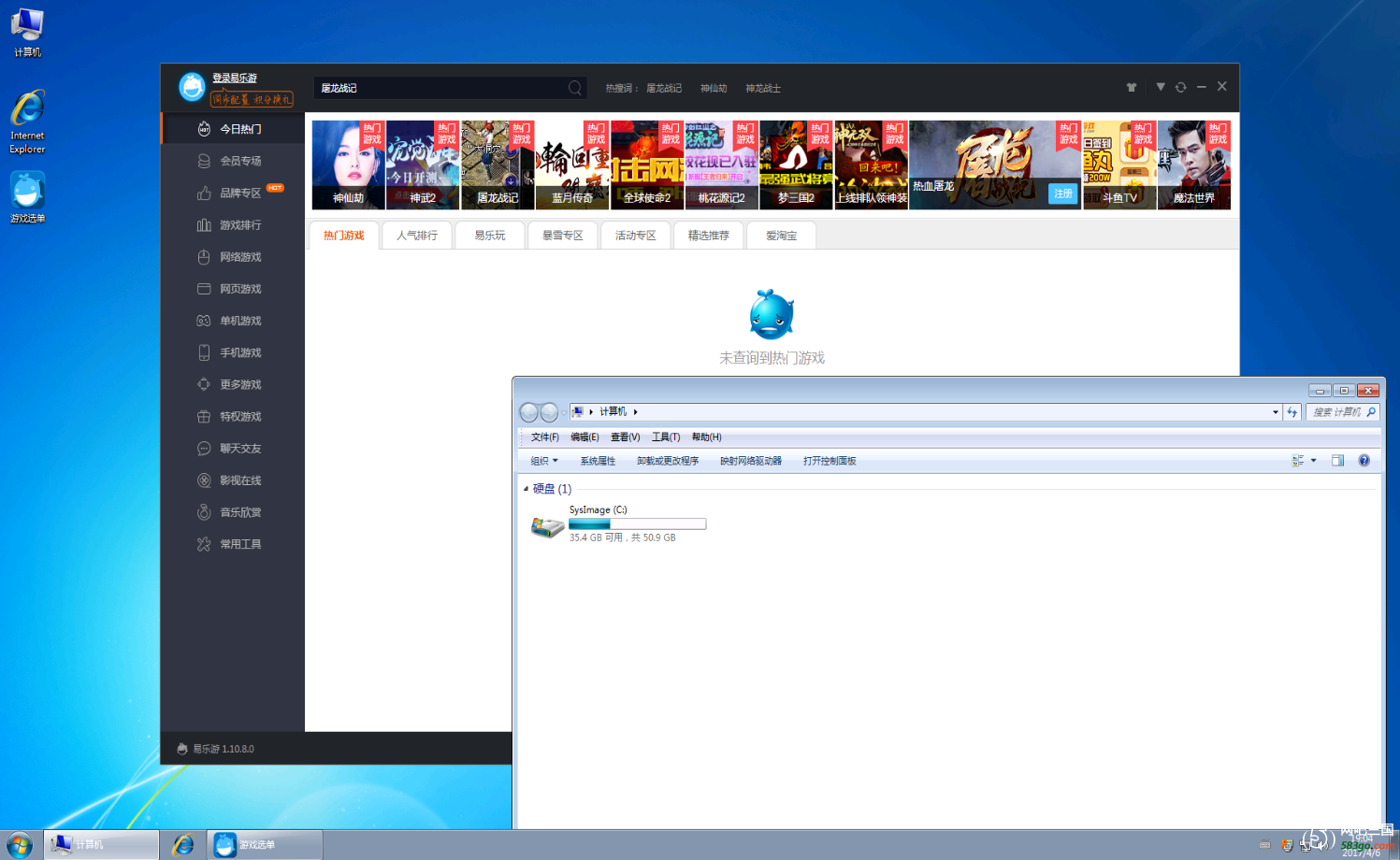Toggle the preview pane icon in Explorer
Image resolution: width=1400 pixels, height=860 pixels.
coord(1337,460)
